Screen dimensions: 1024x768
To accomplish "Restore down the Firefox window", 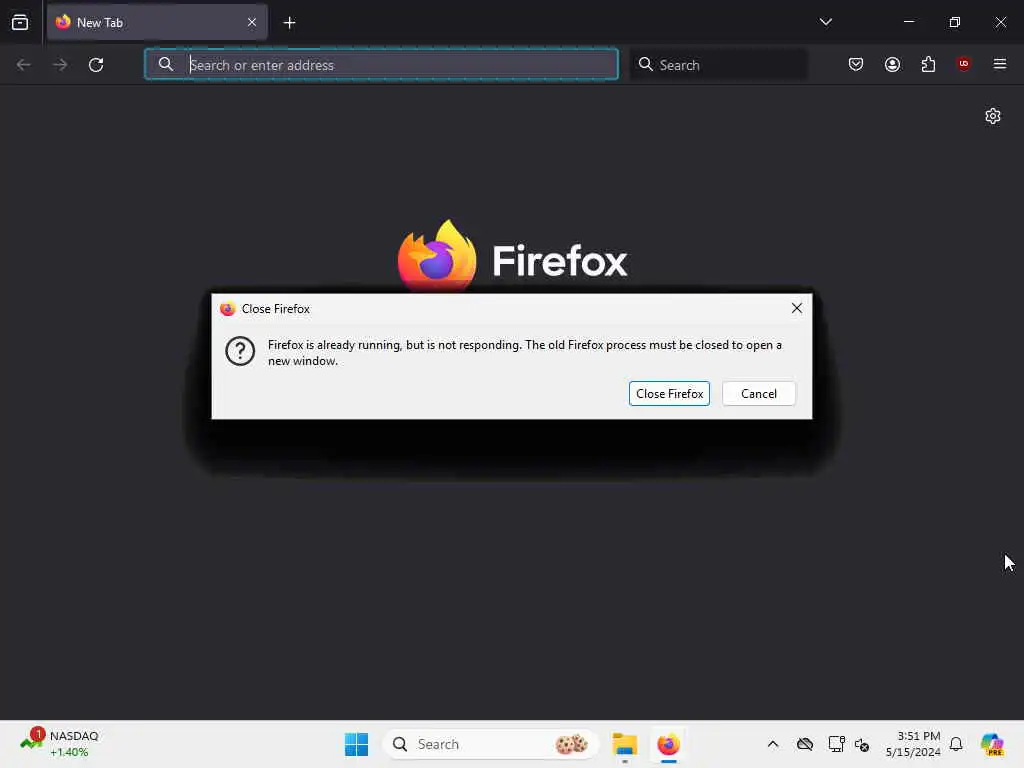I will (954, 22).
